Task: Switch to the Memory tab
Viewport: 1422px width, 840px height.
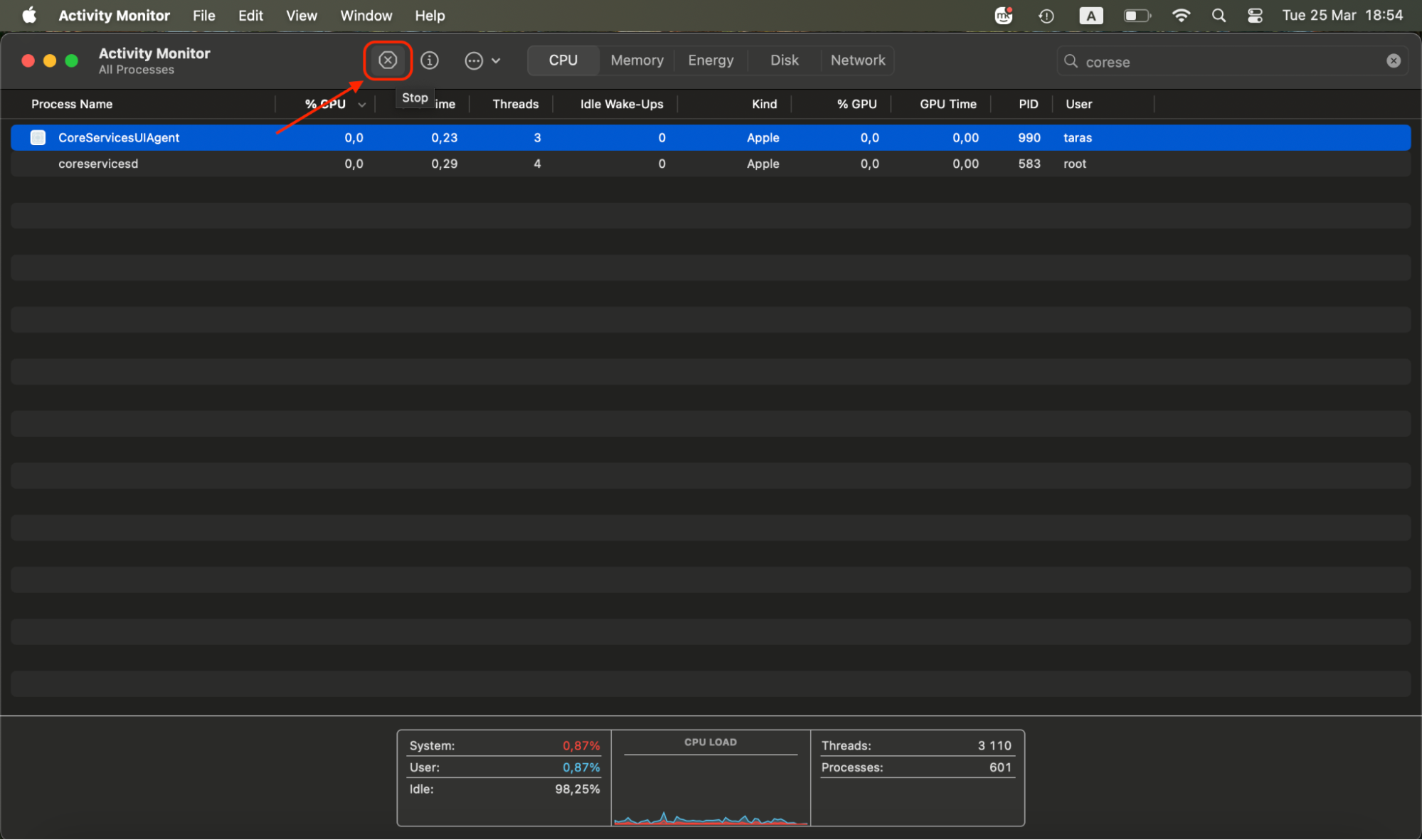Action: coord(636,60)
